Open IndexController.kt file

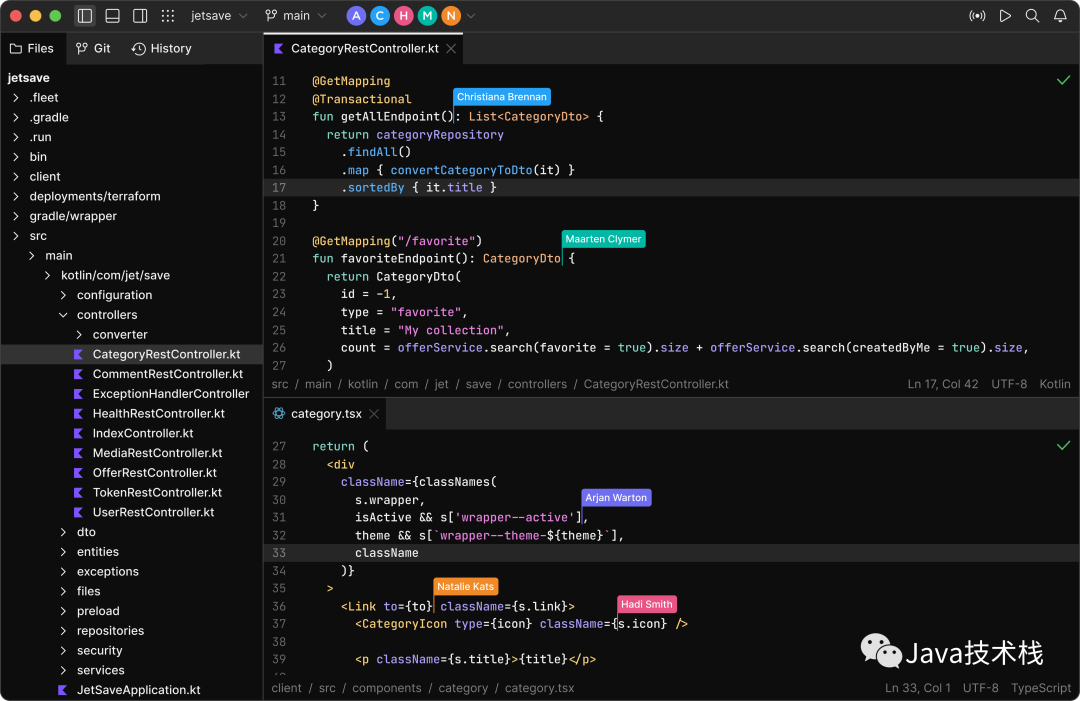(143, 433)
